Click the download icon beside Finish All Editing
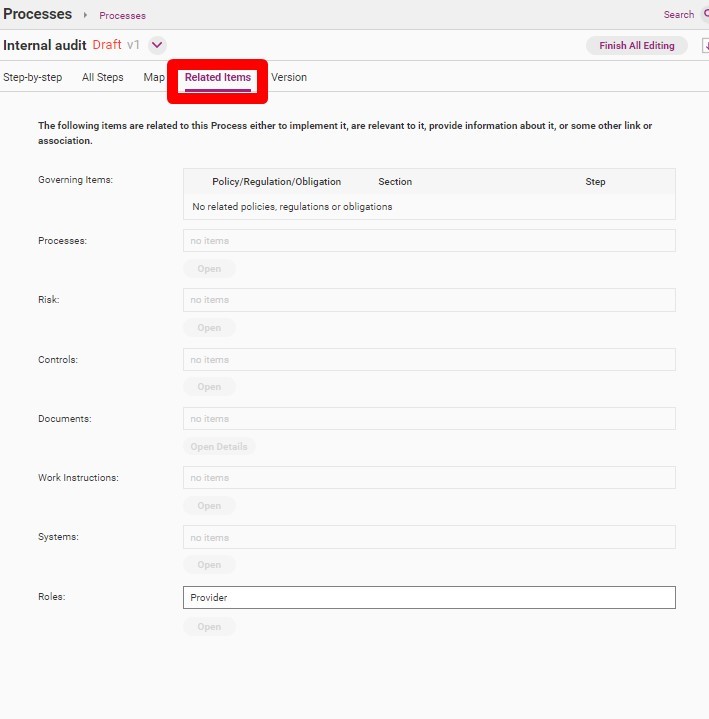709x719 pixels. click(x=705, y=45)
